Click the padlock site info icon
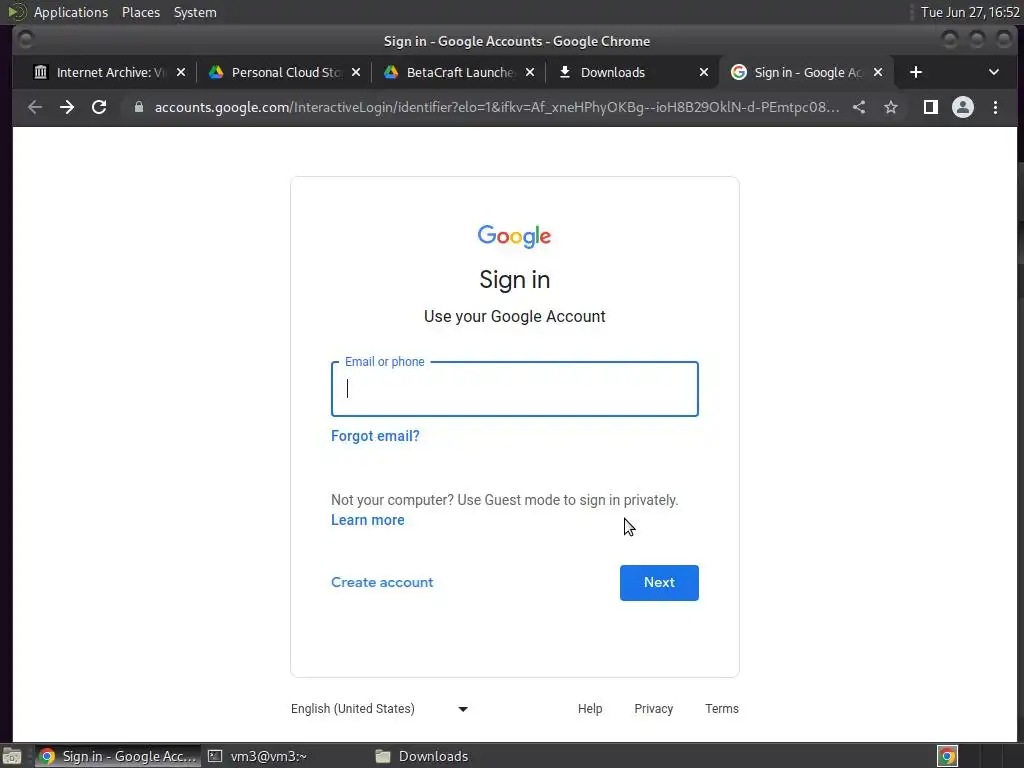Viewport: 1024px width, 768px height. pos(138,107)
